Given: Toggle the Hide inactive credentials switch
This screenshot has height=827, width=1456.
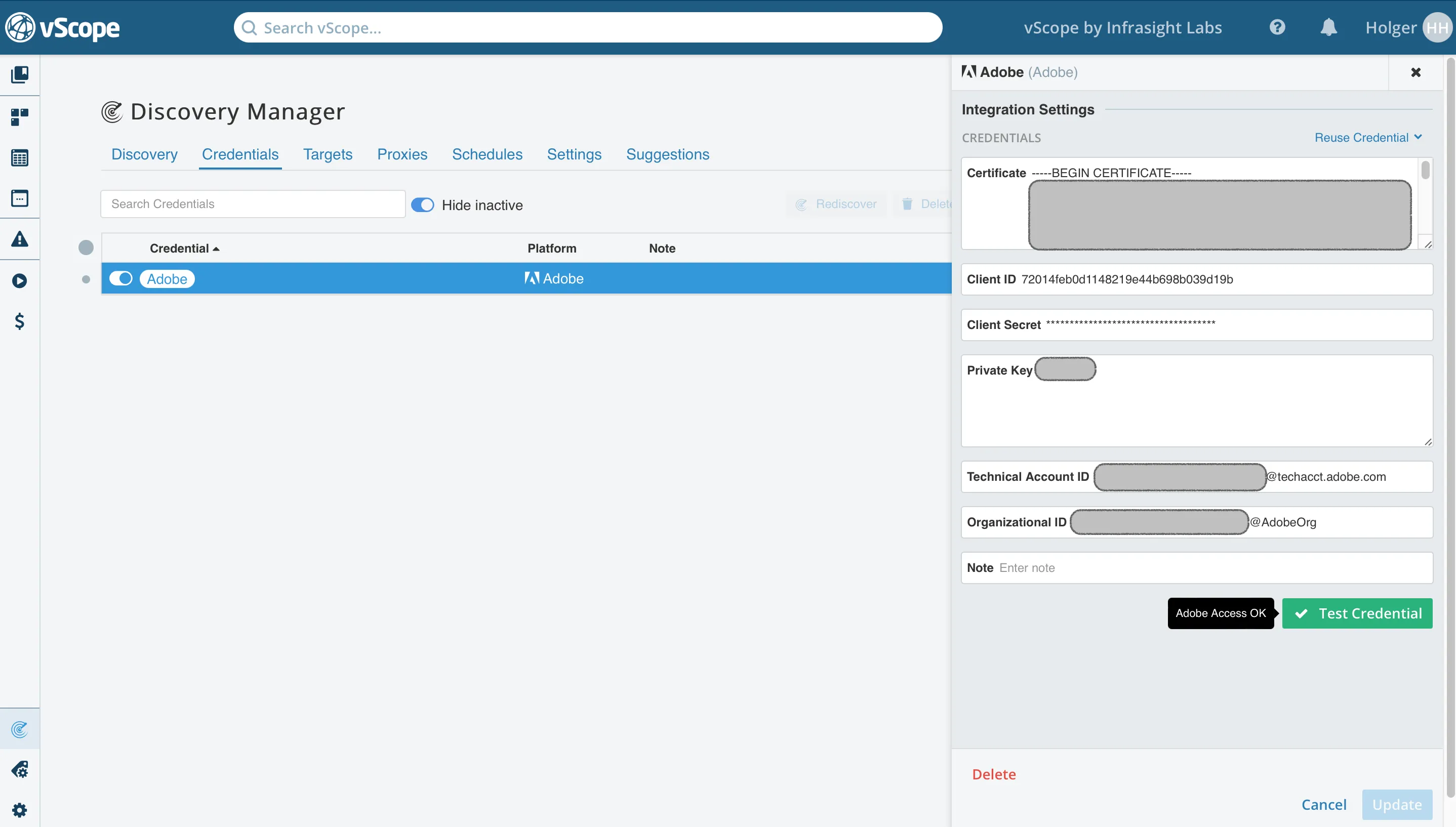Looking at the screenshot, I should (x=421, y=204).
